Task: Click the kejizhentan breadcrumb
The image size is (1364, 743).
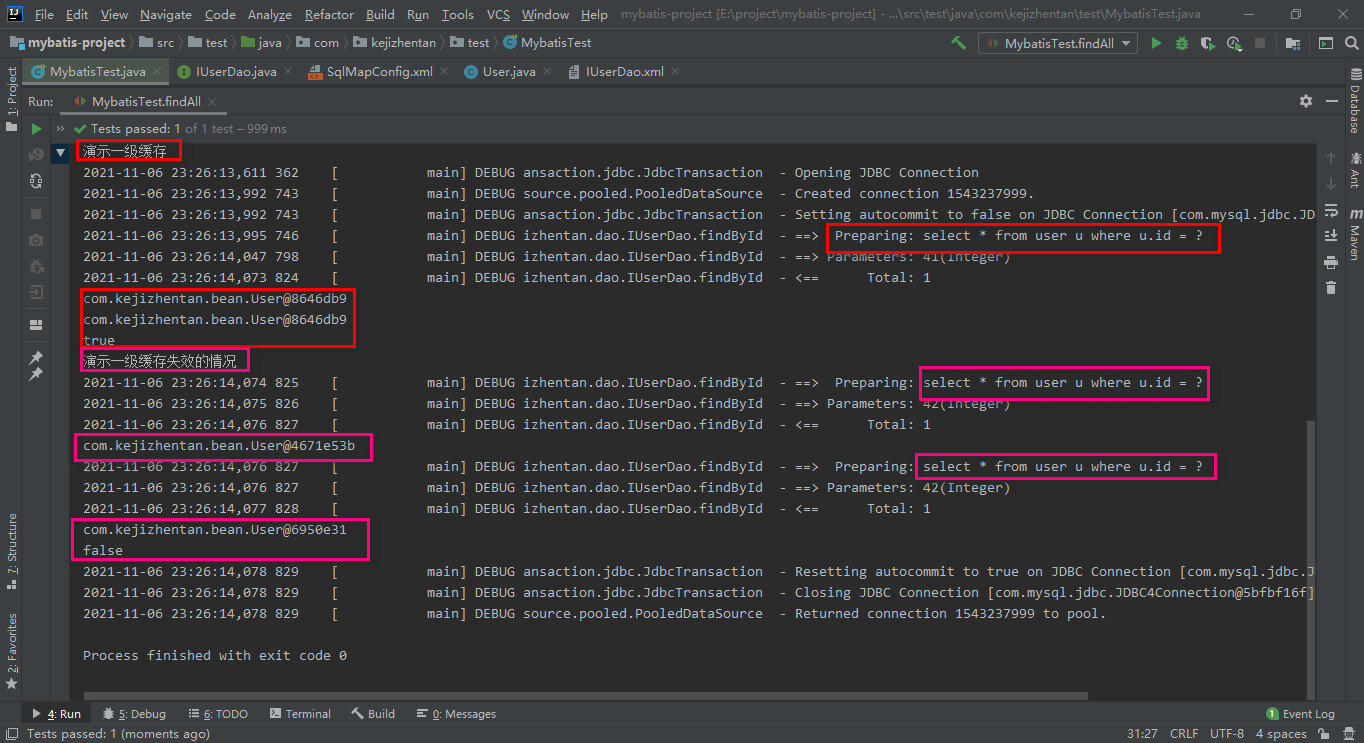Action: 394,43
